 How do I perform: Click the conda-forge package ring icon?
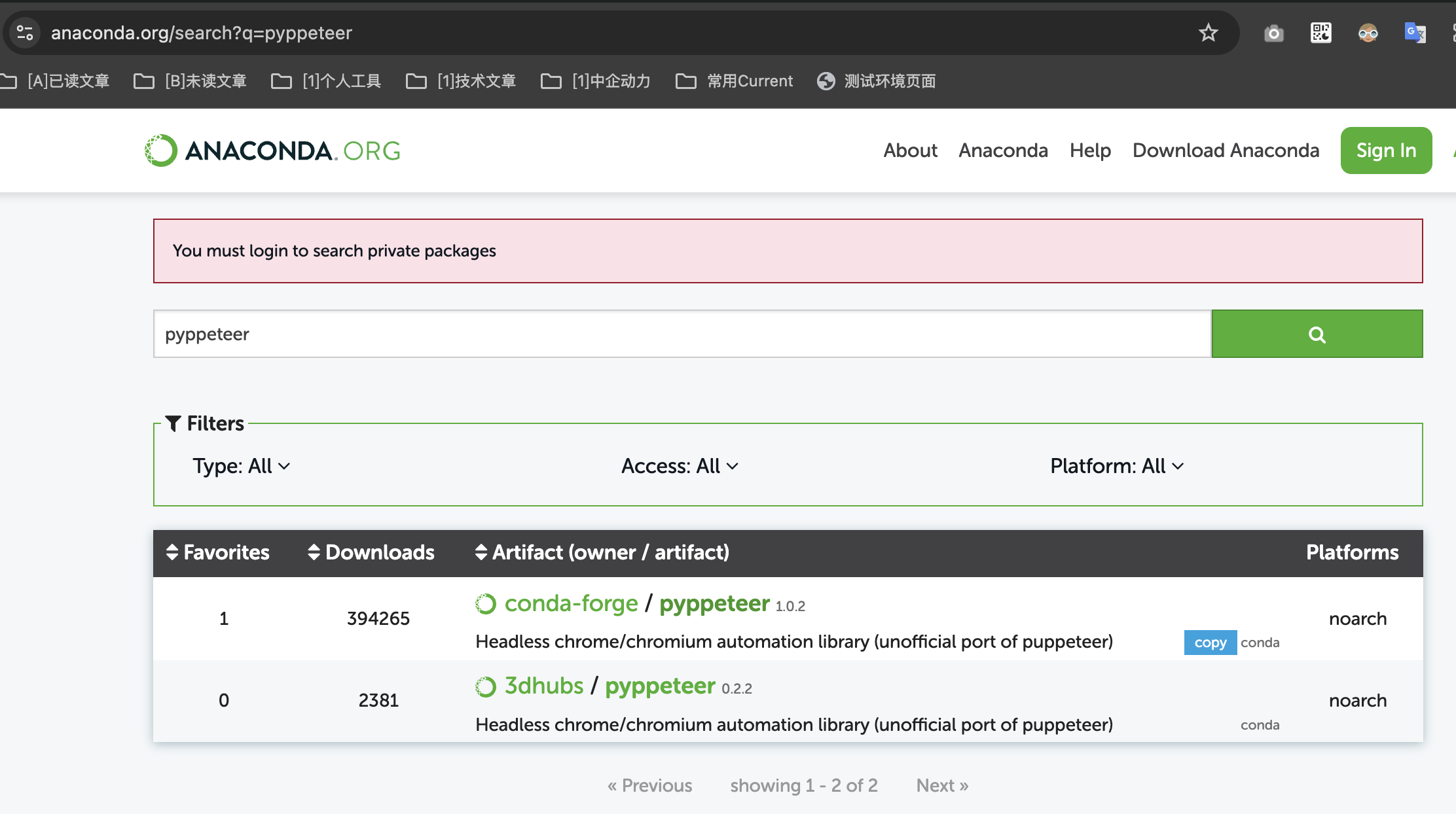coord(486,604)
